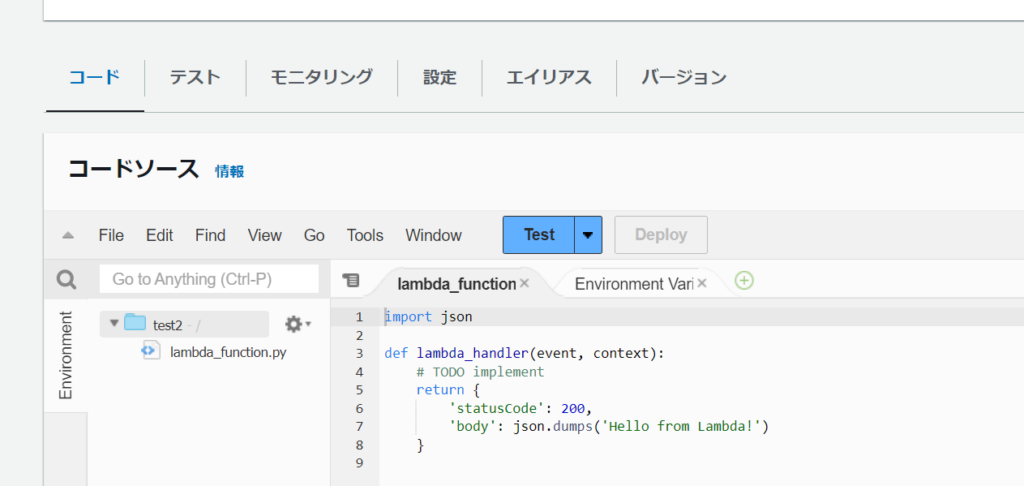Click the '# TODO implement' comment
The width and height of the screenshot is (1024, 486).
(480, 372)
